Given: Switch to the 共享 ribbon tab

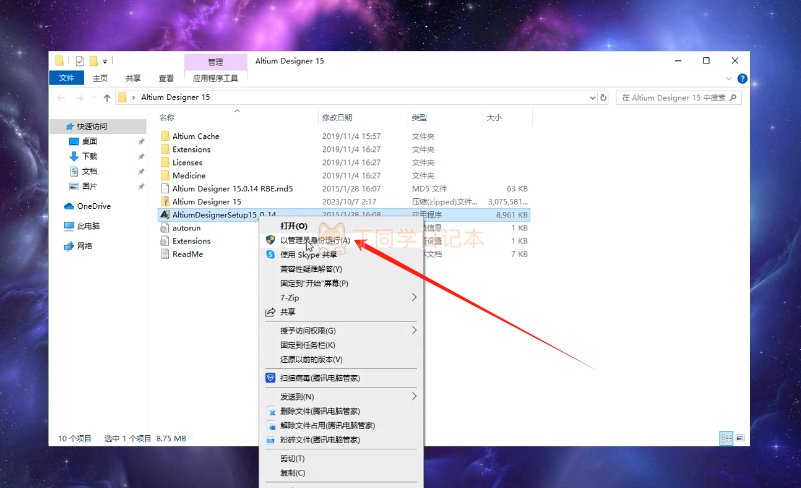Looking at the screenshot, I should pyautogui.click(x=133, y=78).
